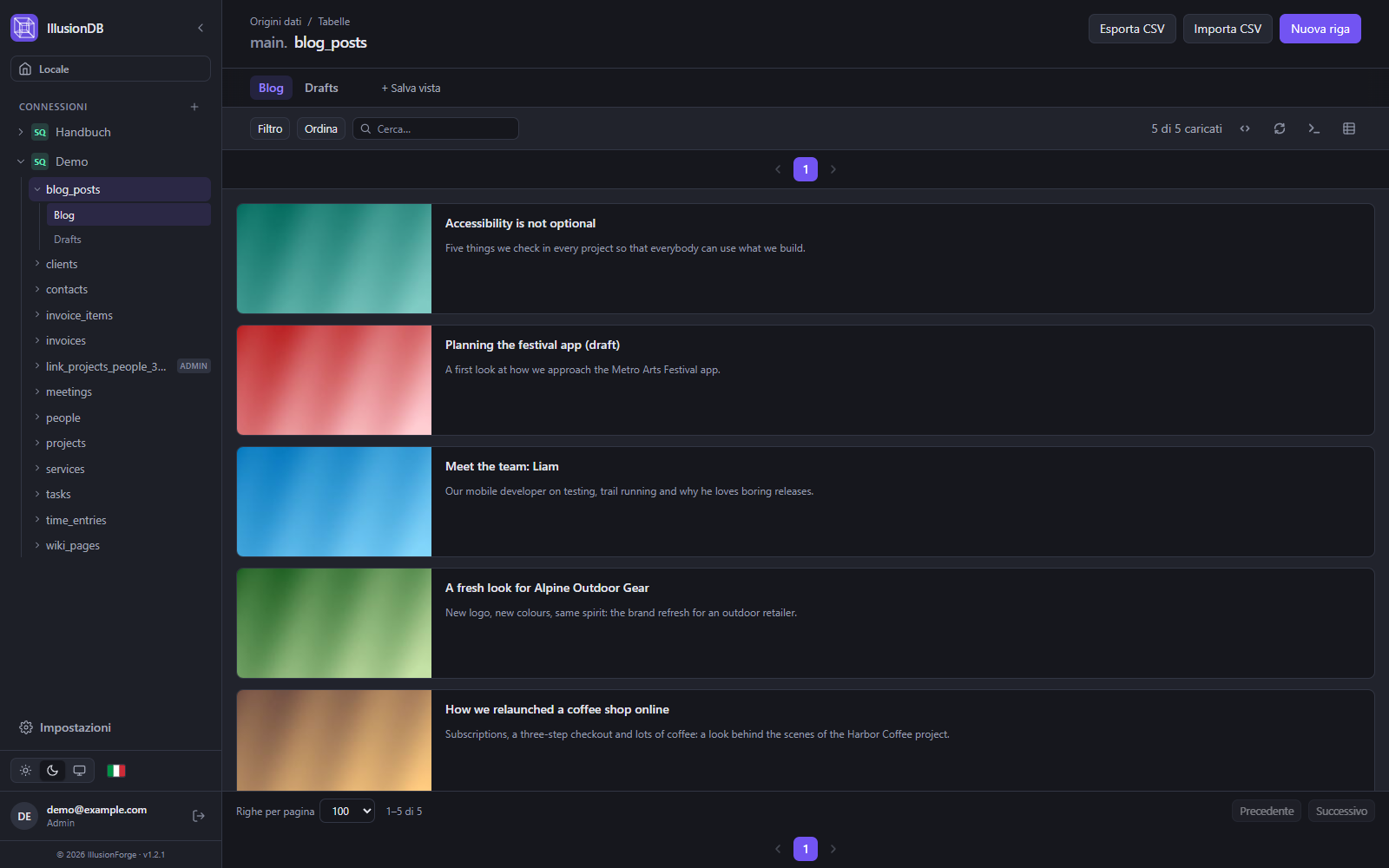This screenshot has width=1389, height=868.
Task: Expand the Handbuch connection
Action: pos(21,132)
